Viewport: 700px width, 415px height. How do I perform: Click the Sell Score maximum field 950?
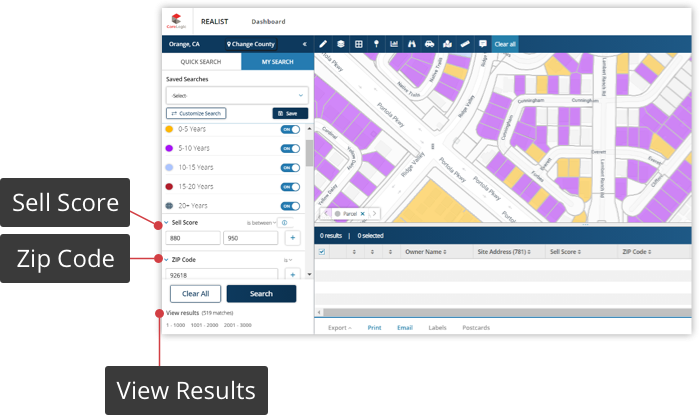click(250, 238)
